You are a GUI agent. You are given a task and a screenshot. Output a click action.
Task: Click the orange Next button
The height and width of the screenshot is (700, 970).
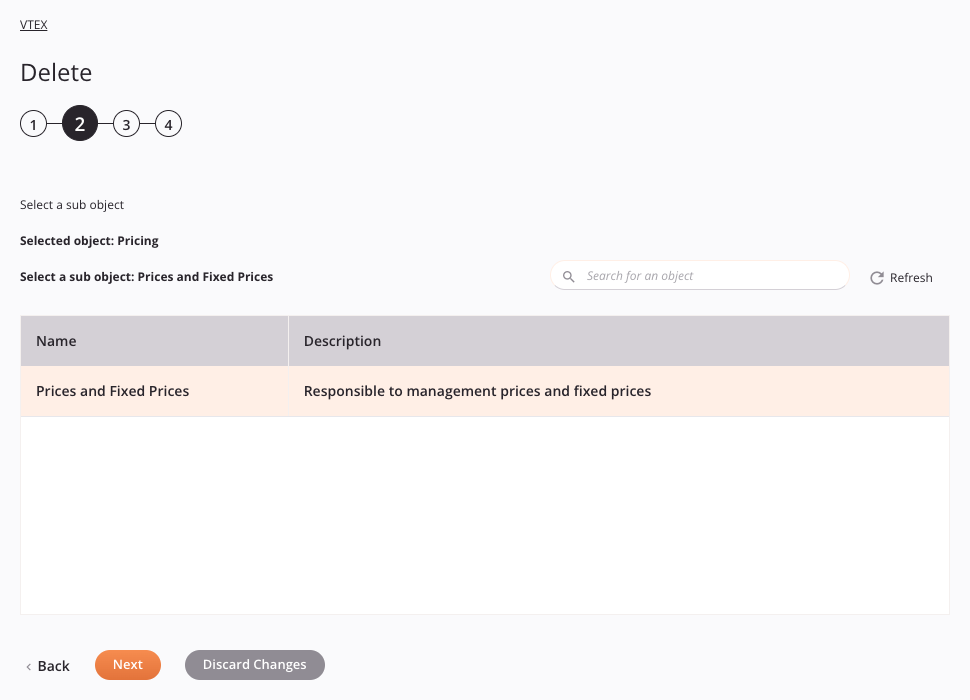[128, 665]
